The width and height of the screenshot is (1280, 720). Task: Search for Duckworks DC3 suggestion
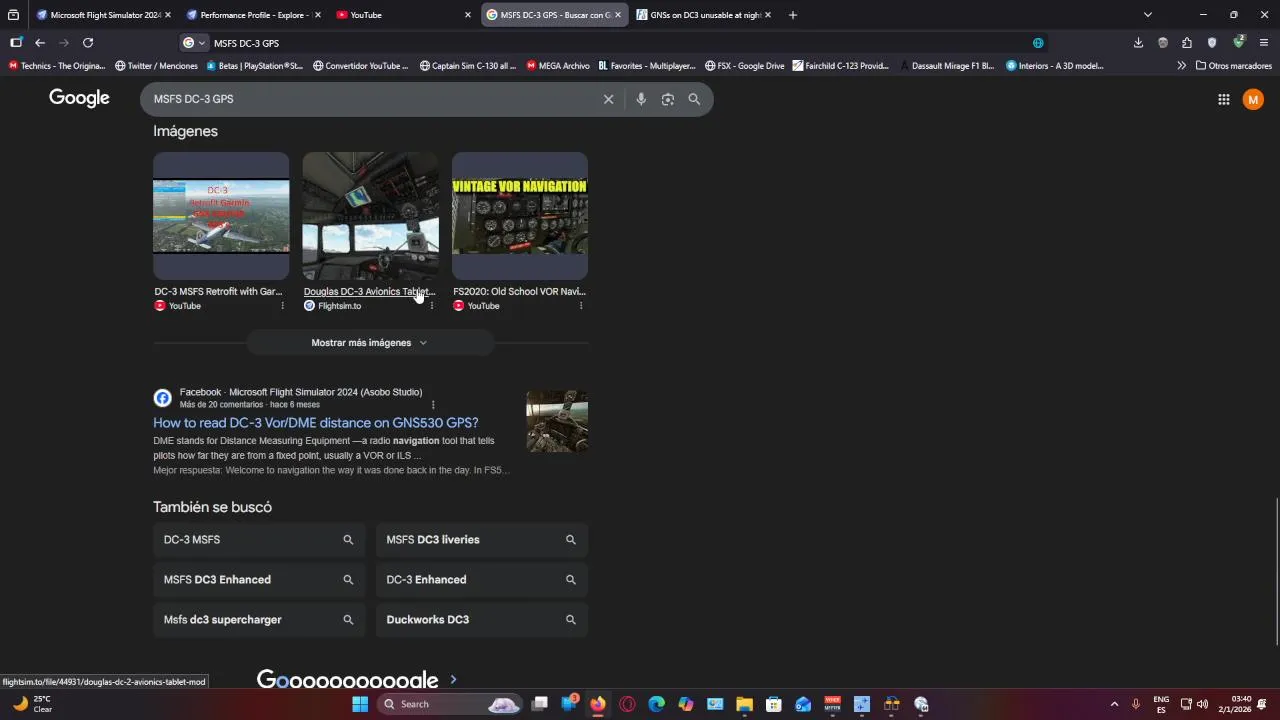482,619
